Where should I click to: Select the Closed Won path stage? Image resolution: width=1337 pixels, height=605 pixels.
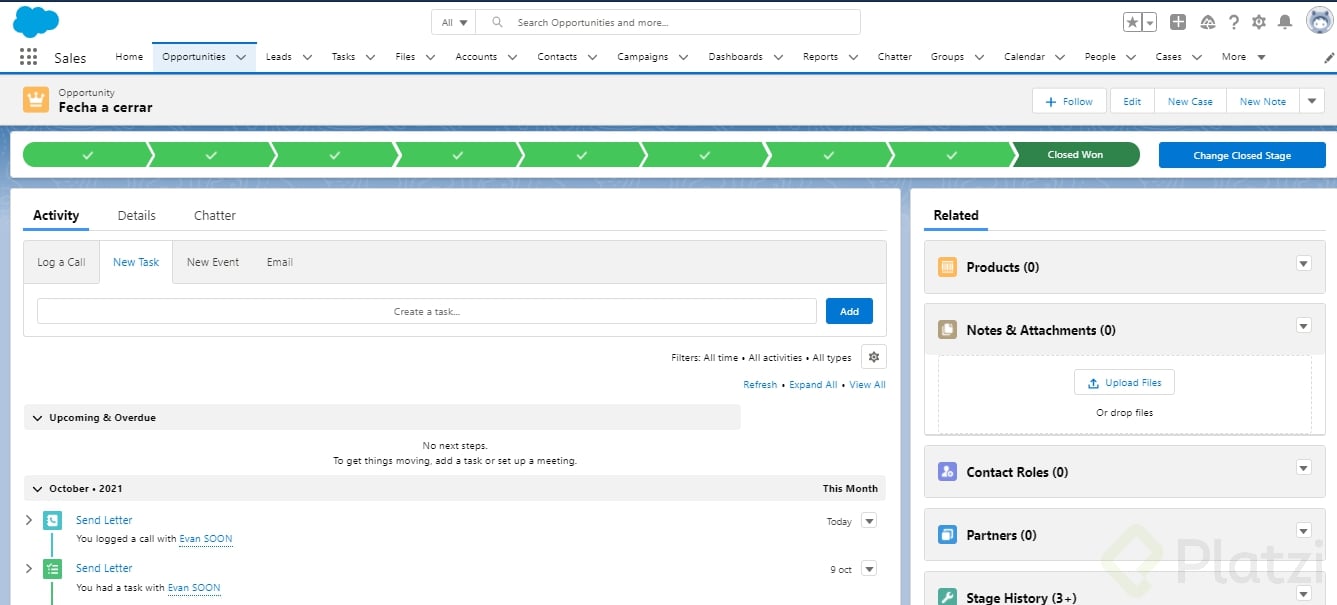tap(1076, 155)
